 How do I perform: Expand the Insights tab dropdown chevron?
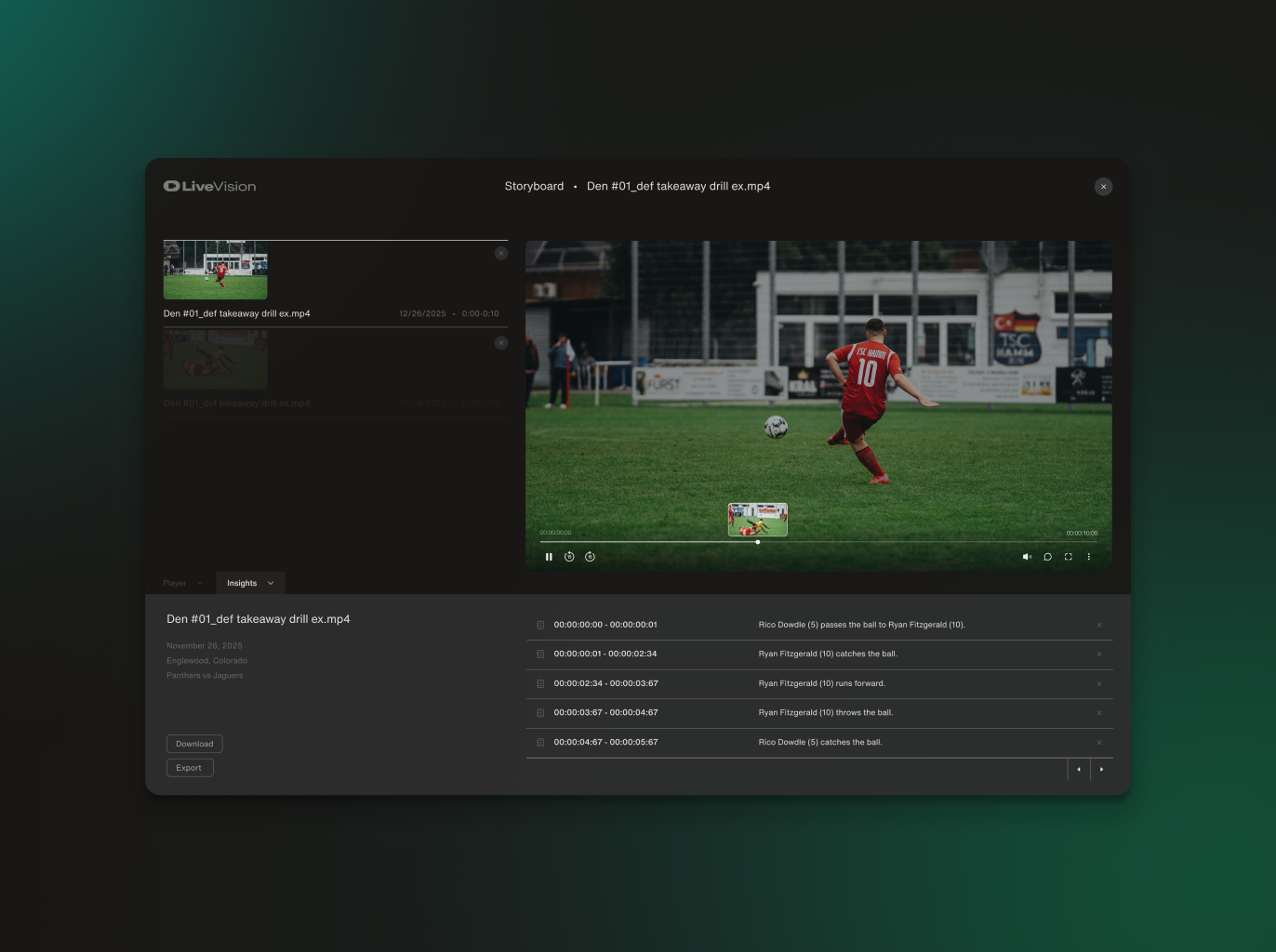(271, 583)
